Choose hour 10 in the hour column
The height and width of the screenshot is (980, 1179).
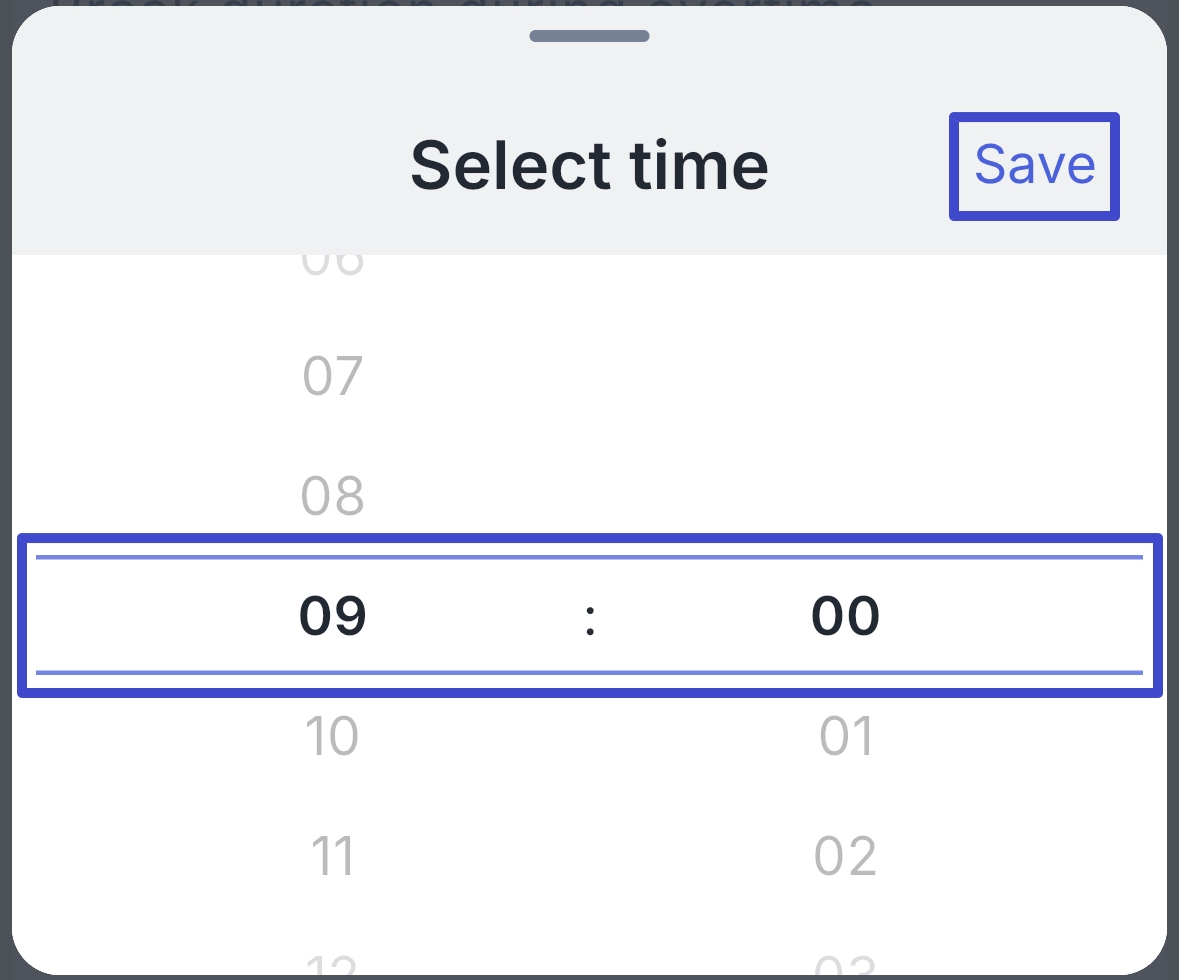tap(332, 736)
